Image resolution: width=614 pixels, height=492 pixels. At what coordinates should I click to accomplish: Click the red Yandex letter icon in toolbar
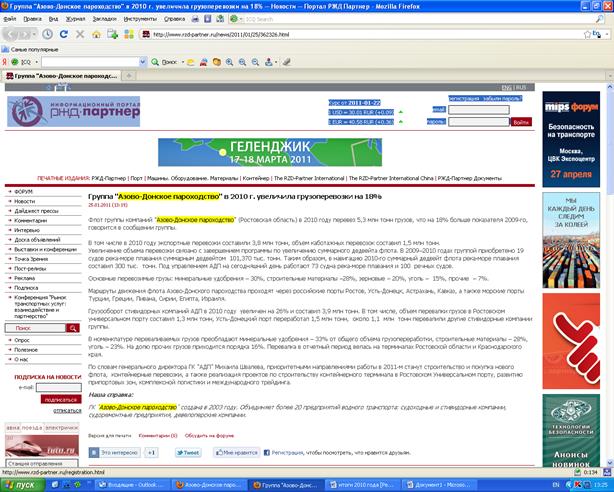tap(5, 62)
